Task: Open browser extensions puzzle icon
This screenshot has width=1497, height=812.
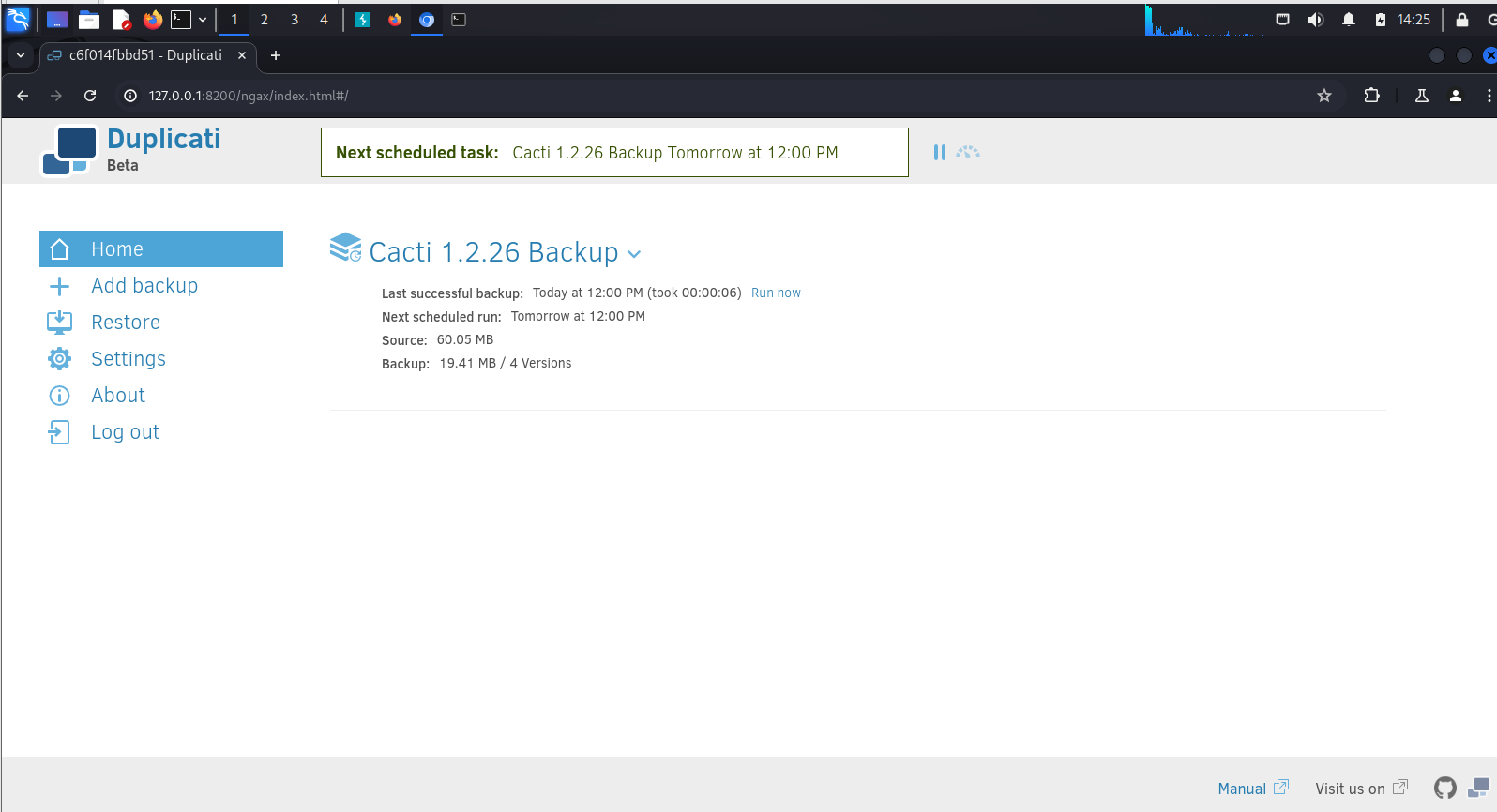Action: pyautogui.click(x=1371, y=96)
